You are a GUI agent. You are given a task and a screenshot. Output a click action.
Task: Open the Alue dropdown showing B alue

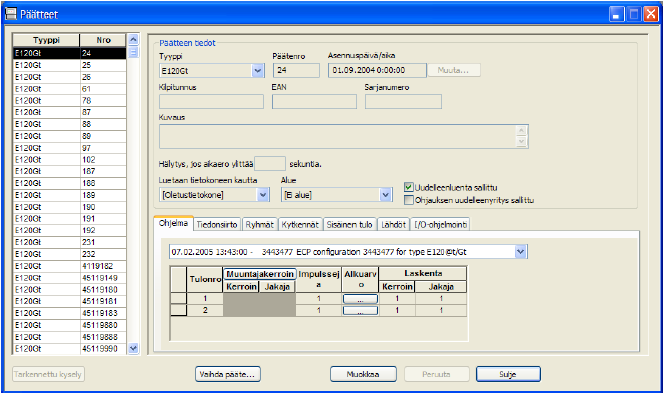tap(385, 195)
